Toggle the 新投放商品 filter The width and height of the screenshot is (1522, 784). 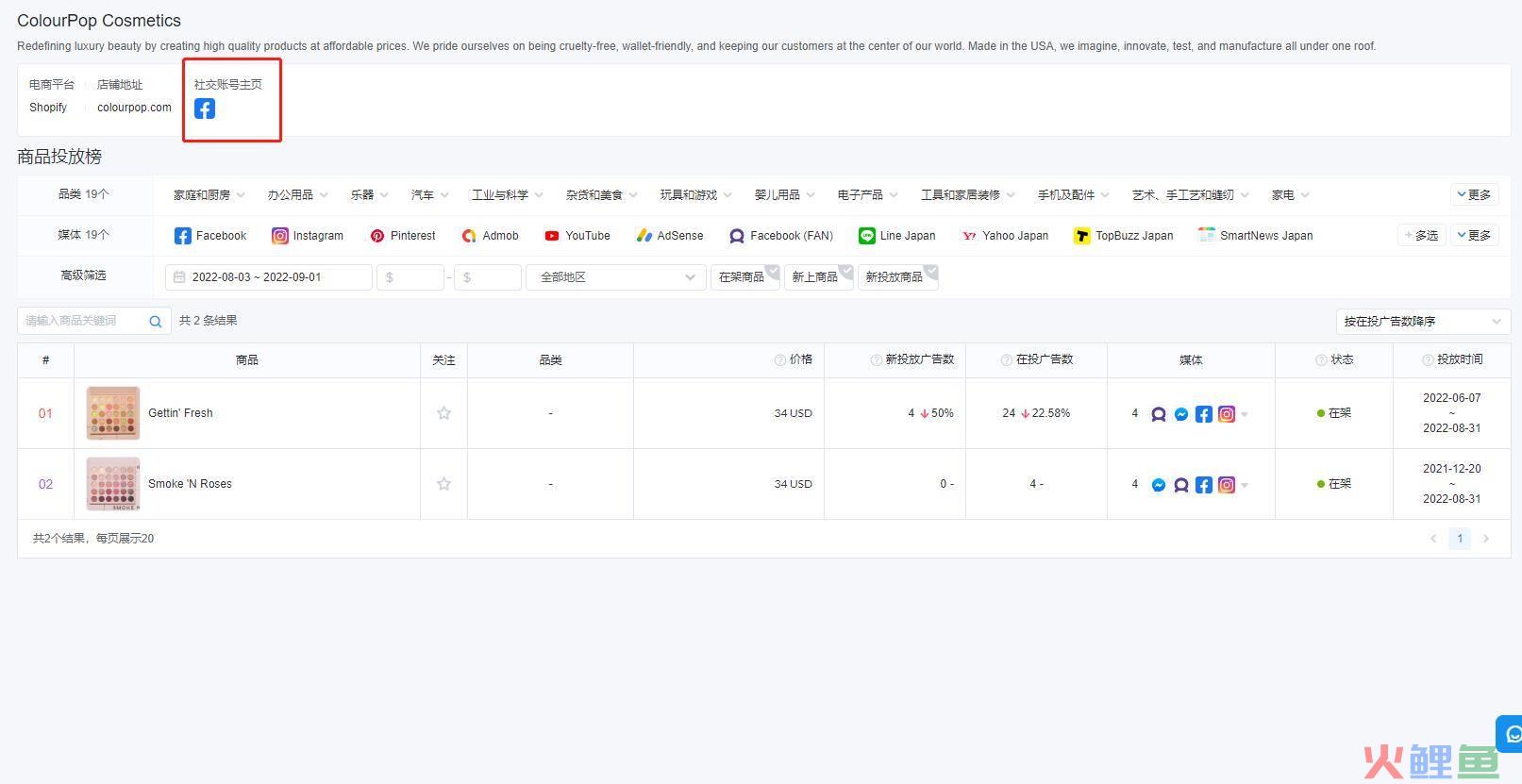click(898, 277)
